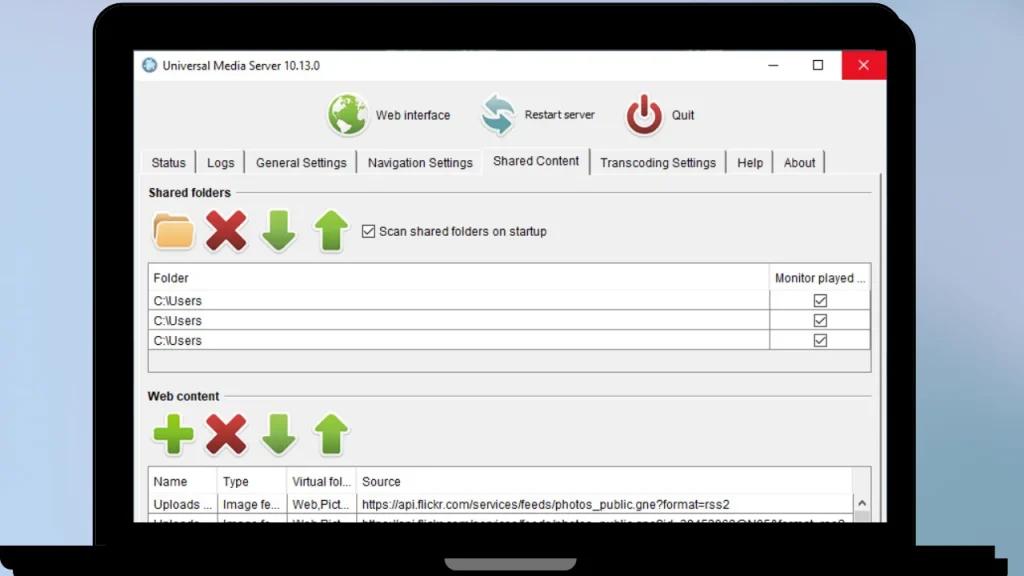Toggle Scan shared folders on startup
Image resolution: width=1024 pixels, height=576 pixels.
(x=368, y=231)
